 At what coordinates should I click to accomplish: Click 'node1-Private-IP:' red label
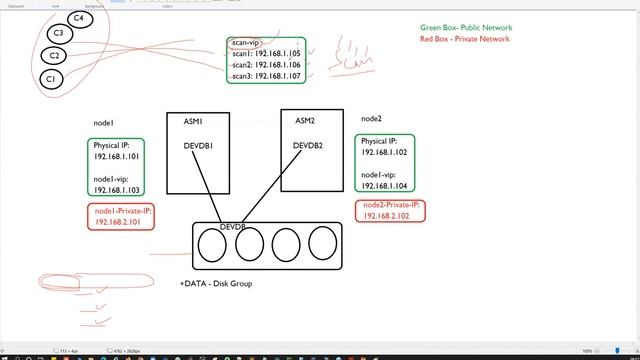tap(123, 211)
